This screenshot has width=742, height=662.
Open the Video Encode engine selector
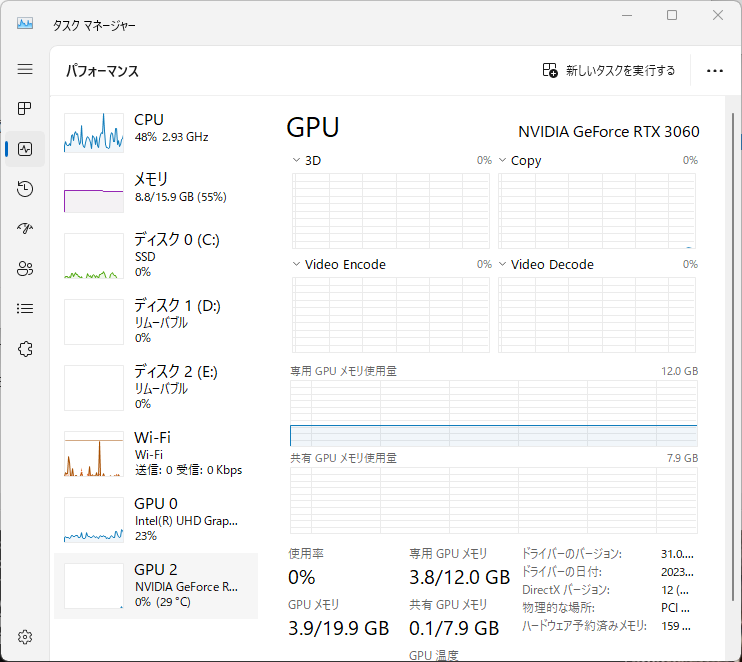pyautogui.click(x=339, y=264)
